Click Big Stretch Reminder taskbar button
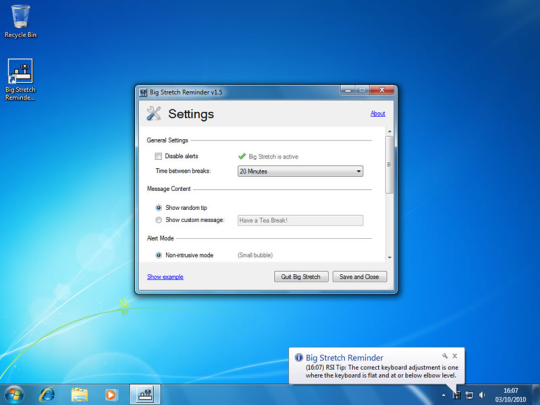The width and height of the screenshot is (540, 405). click(x=145, y=394)
